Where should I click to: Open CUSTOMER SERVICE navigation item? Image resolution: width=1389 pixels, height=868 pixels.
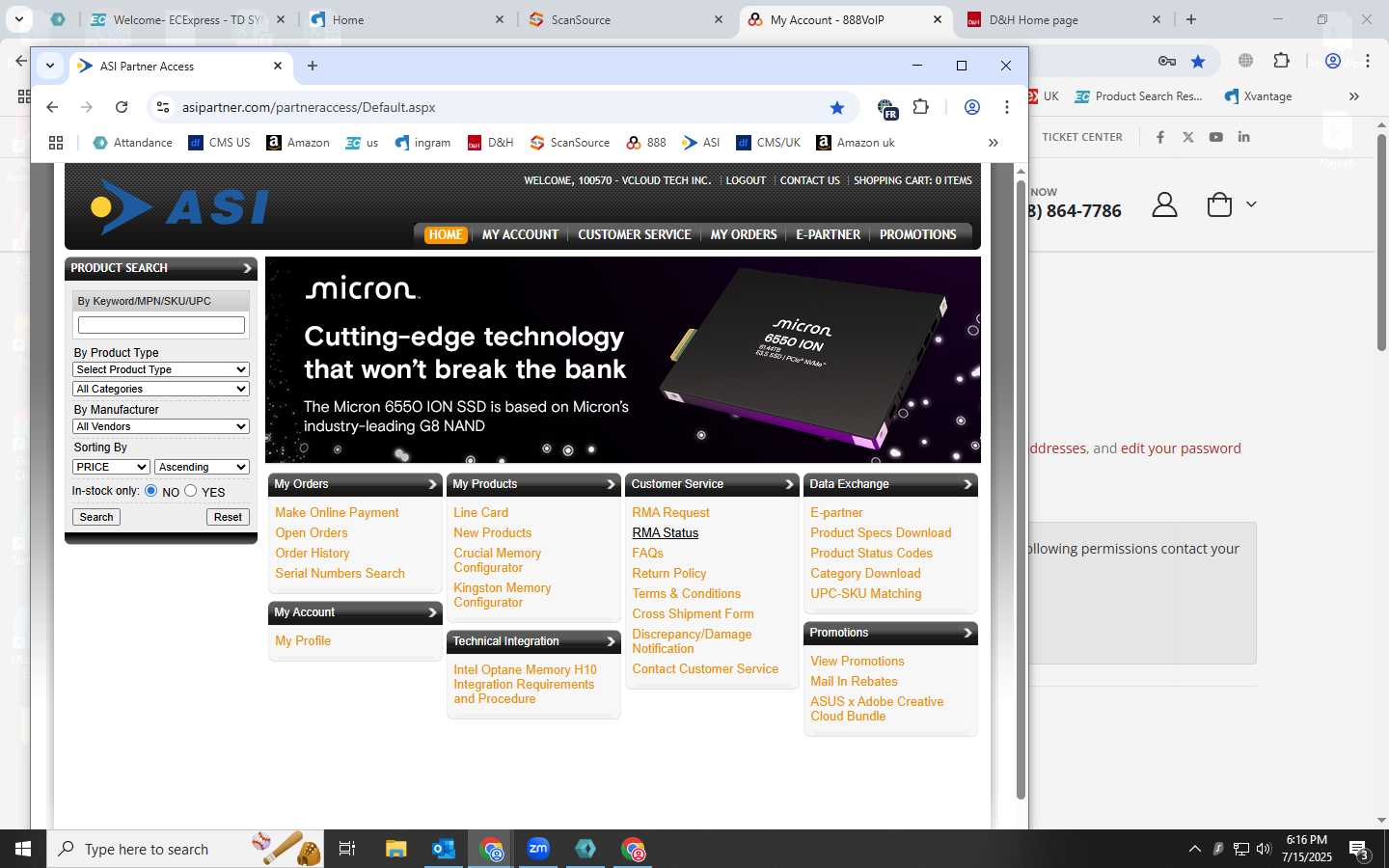(635, 234)
